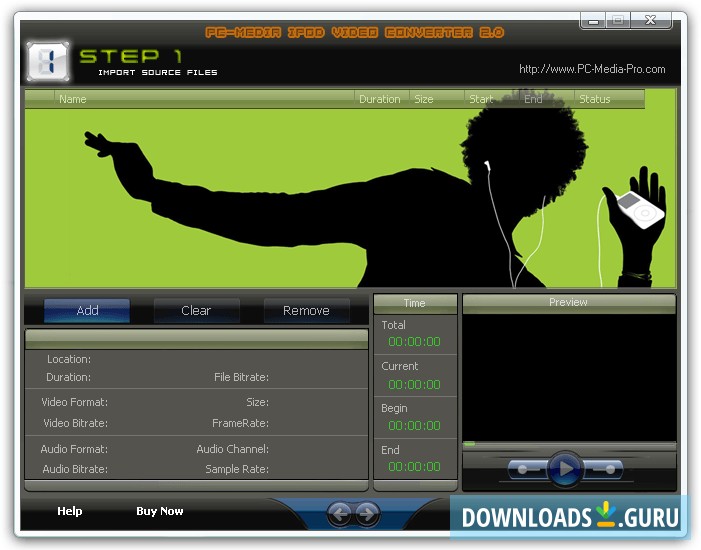Click the right trim-marker button beside play

[603, 470]
